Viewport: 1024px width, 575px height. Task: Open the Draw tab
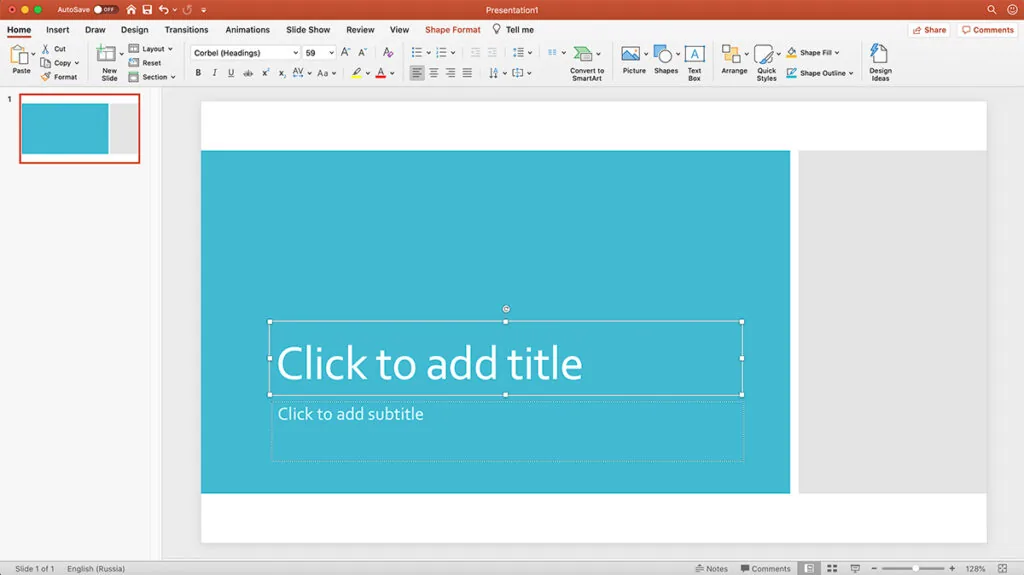click(95, 30)
